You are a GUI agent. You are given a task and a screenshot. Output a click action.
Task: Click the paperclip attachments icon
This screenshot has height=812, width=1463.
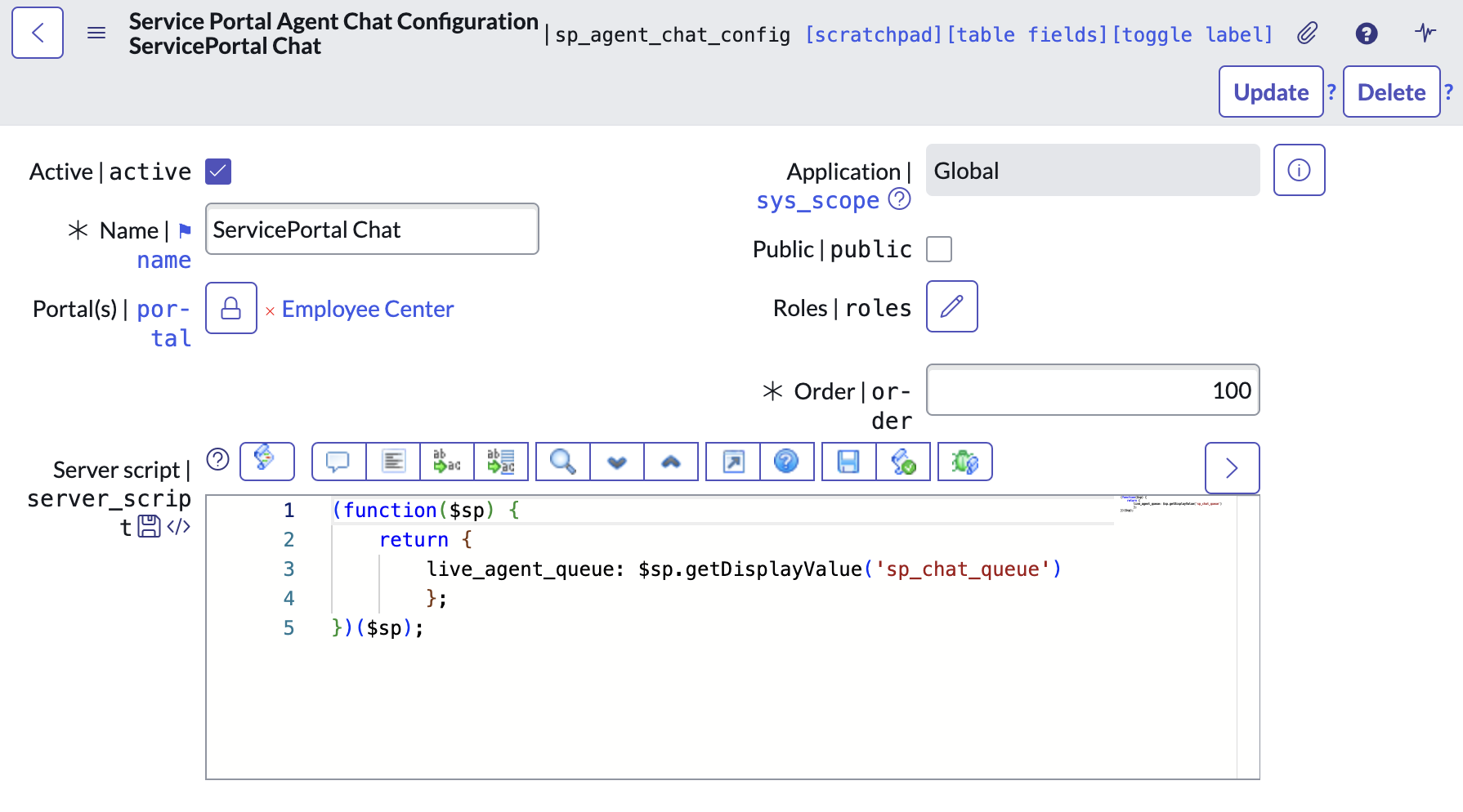pos(1307,33)
